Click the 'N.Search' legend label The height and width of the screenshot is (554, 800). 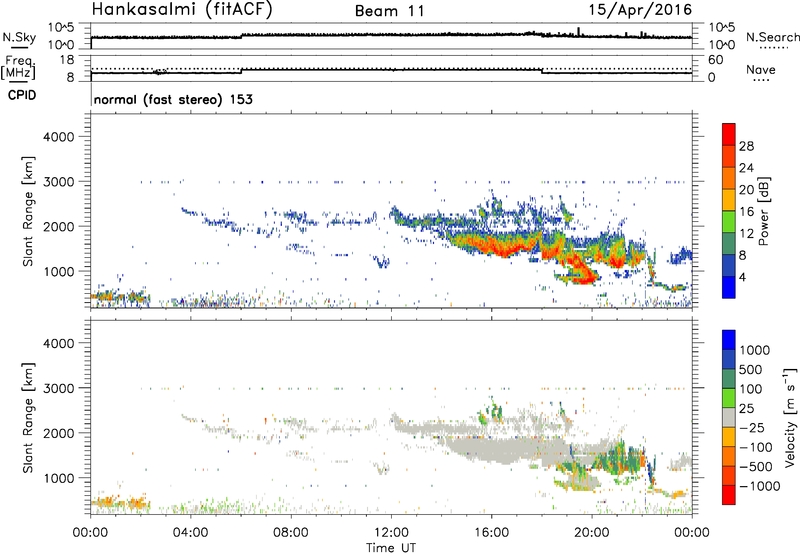pyautogui.click(x=773, y=37)
